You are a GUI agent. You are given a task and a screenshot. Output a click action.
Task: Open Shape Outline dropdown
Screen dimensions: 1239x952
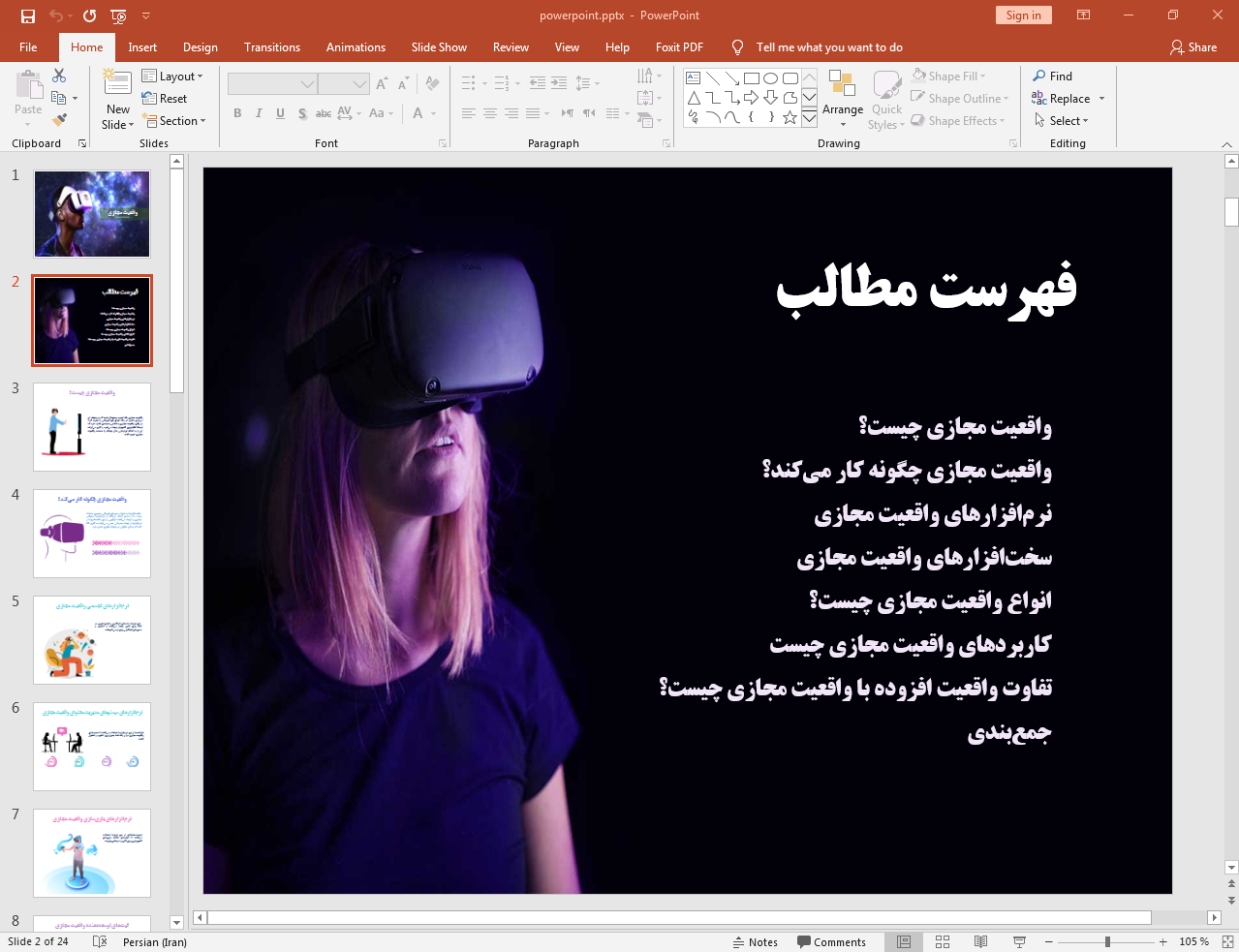coord(960,98)
